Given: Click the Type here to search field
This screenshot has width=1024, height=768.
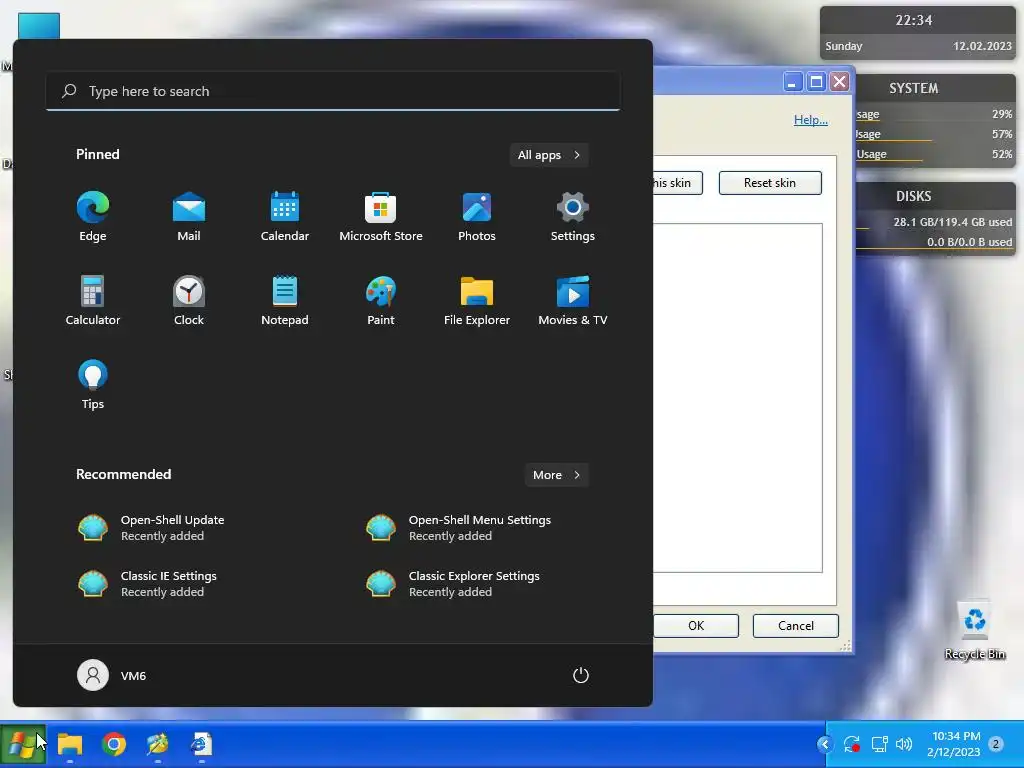Looking at the screenshot, I should pos(333,91).
